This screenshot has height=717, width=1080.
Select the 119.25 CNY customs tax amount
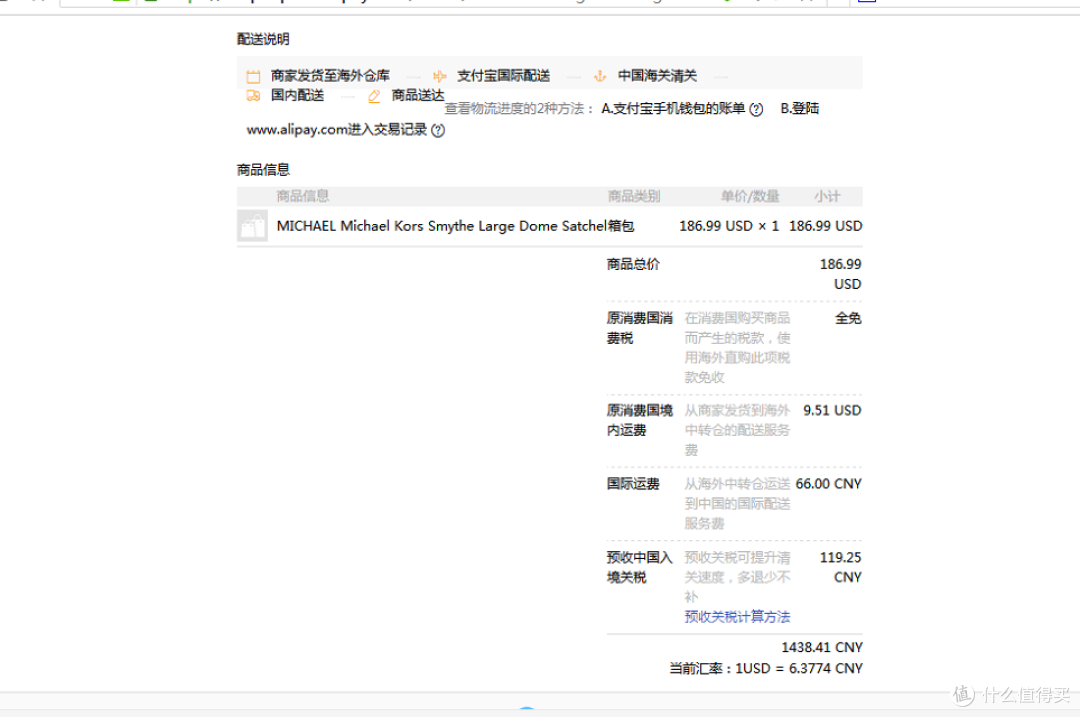pyautogui.click(x=841, y=568)
